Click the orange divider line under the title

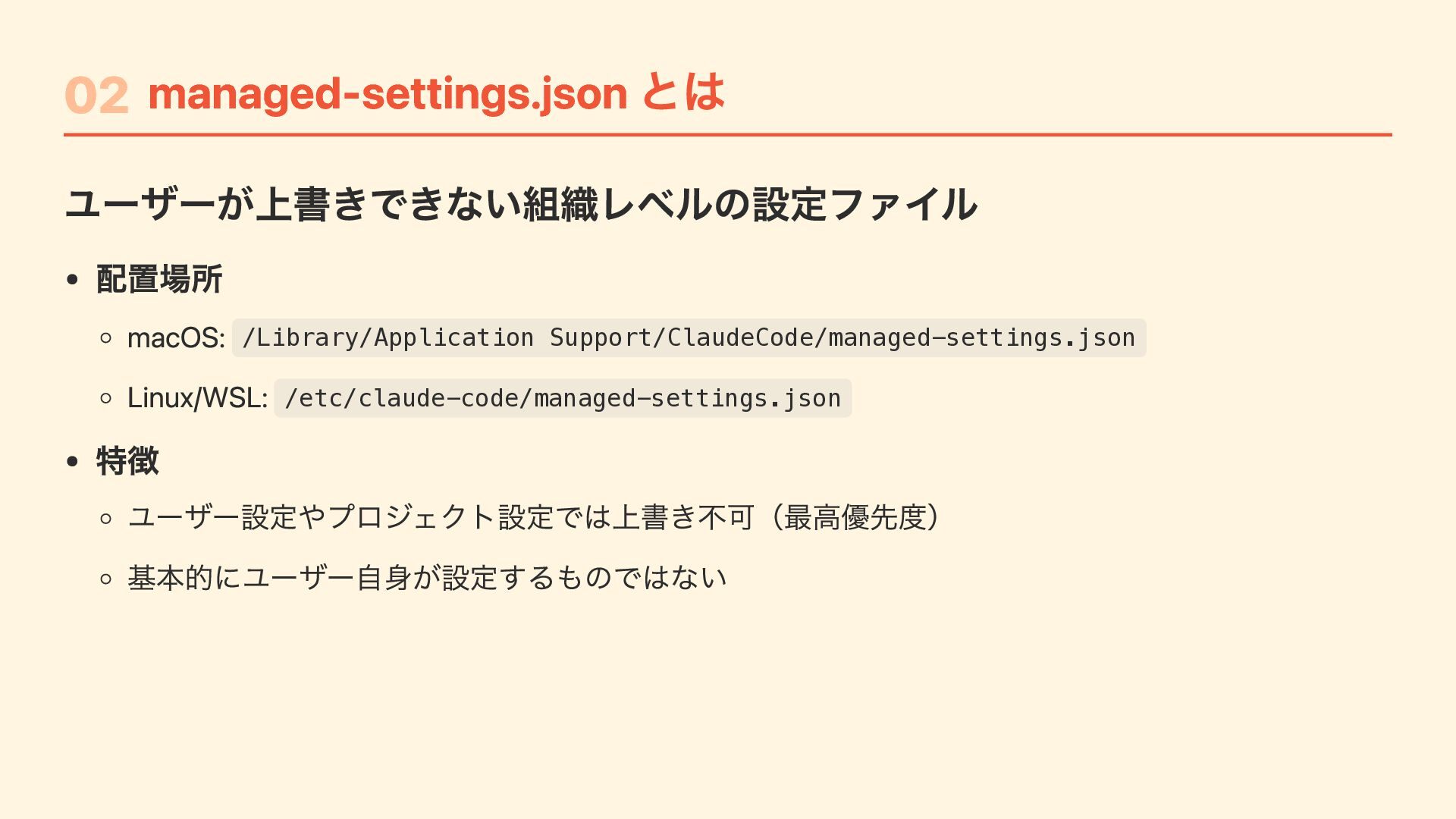click(728, 135)
